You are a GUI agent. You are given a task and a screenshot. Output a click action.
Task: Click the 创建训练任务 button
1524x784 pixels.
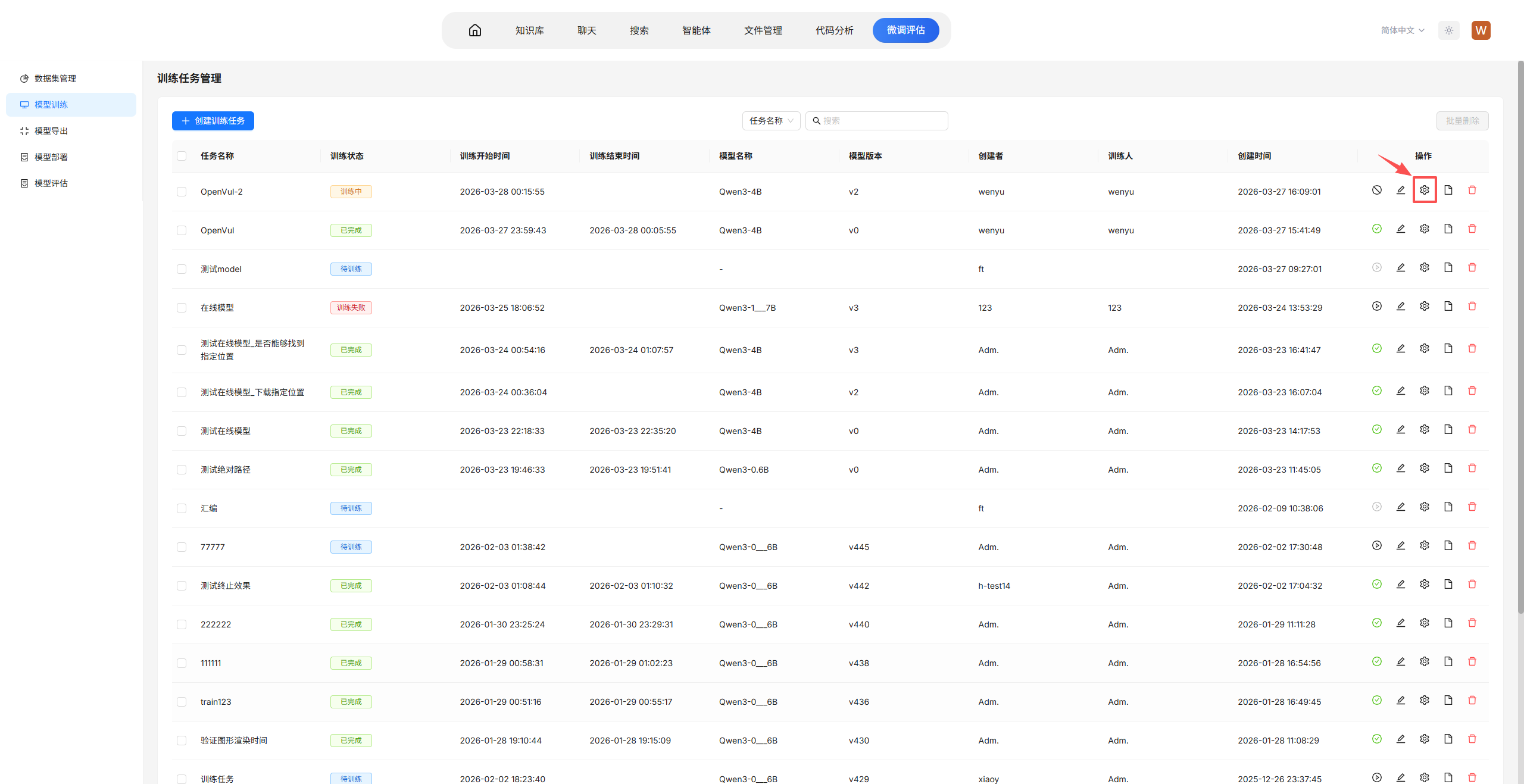pyautogui.click(x=213, y=121)
